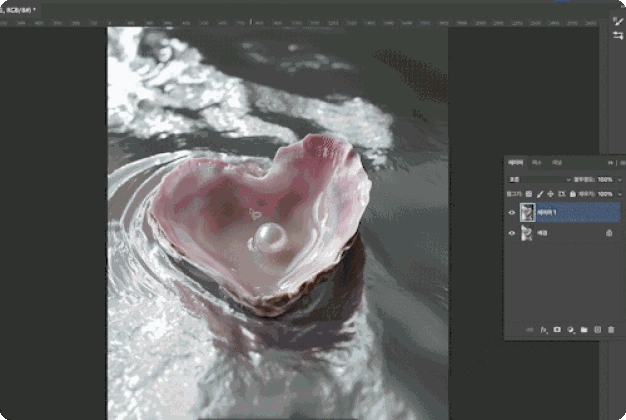Click the padlock on the Background layer
Image resolution: width=626 pixels, height=420 pixels.
pyautogui.click(x=609, y=233)
